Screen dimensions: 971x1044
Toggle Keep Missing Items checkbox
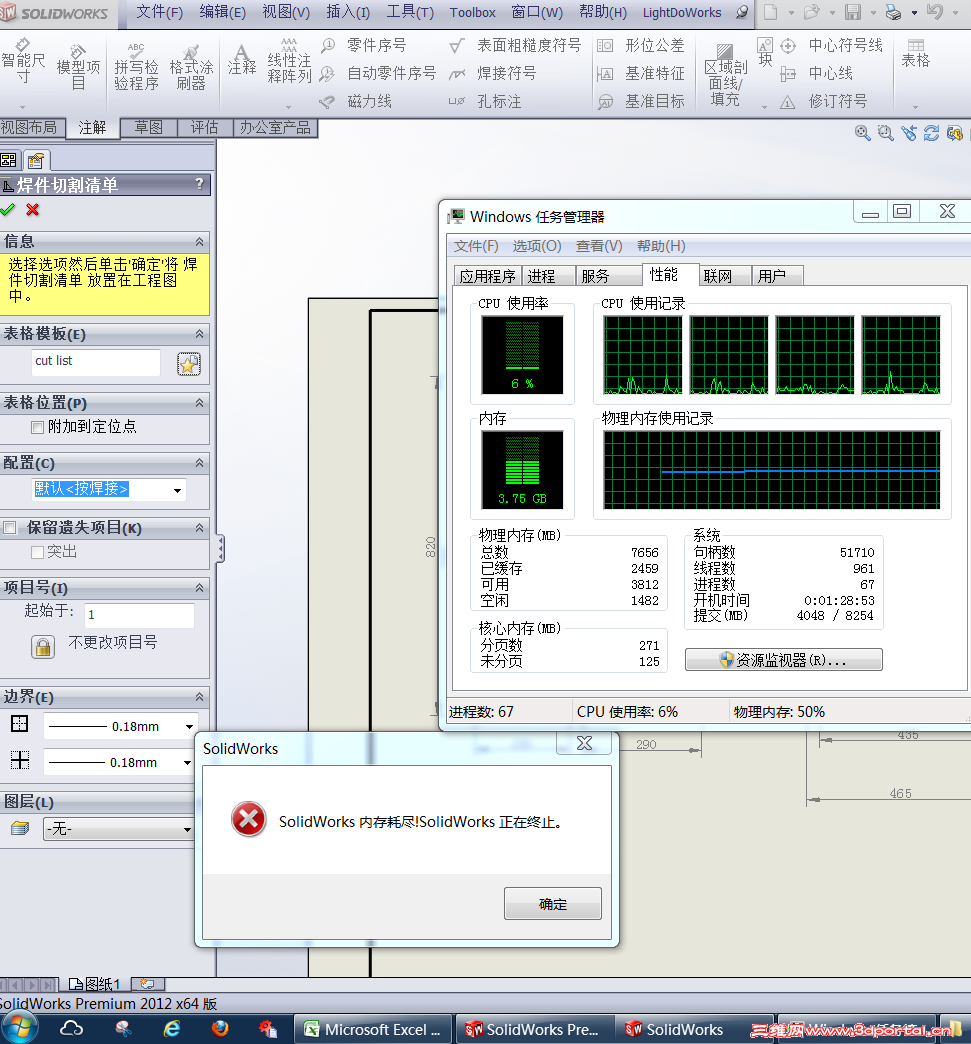point(9,528)
